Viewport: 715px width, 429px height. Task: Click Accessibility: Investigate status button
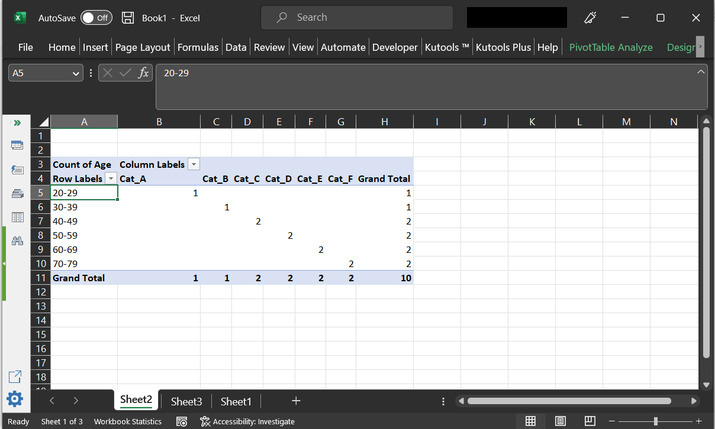click(x=247, y=422)
